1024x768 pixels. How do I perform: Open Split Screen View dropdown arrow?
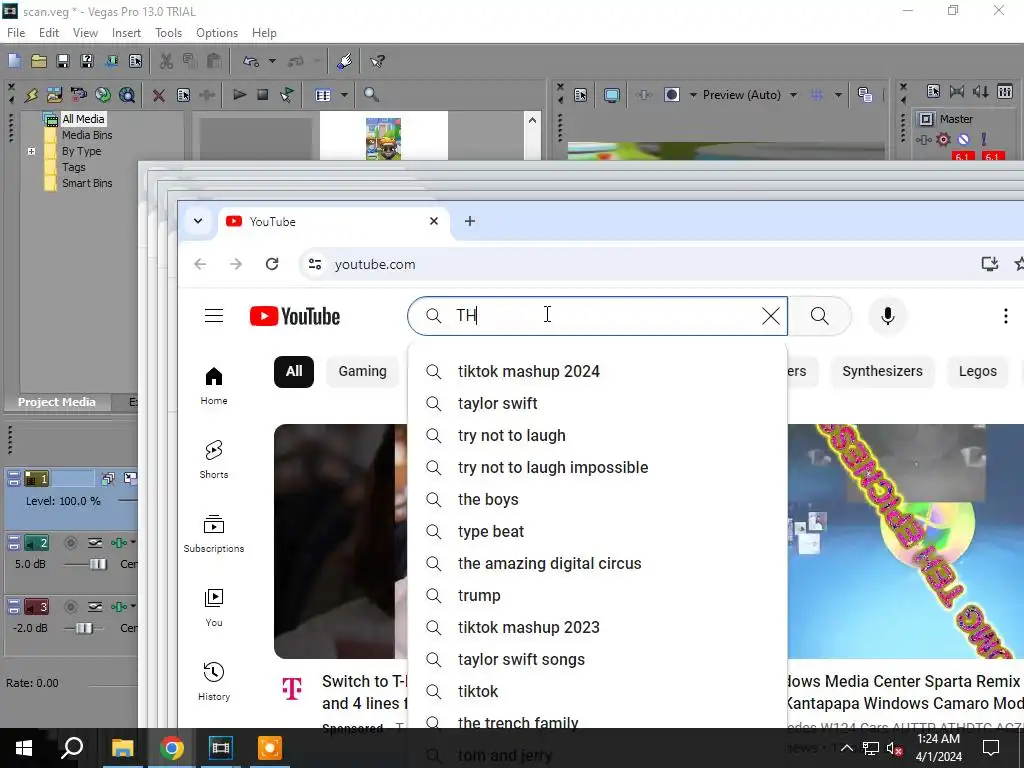pyautogui.click(x=693, y=95)
